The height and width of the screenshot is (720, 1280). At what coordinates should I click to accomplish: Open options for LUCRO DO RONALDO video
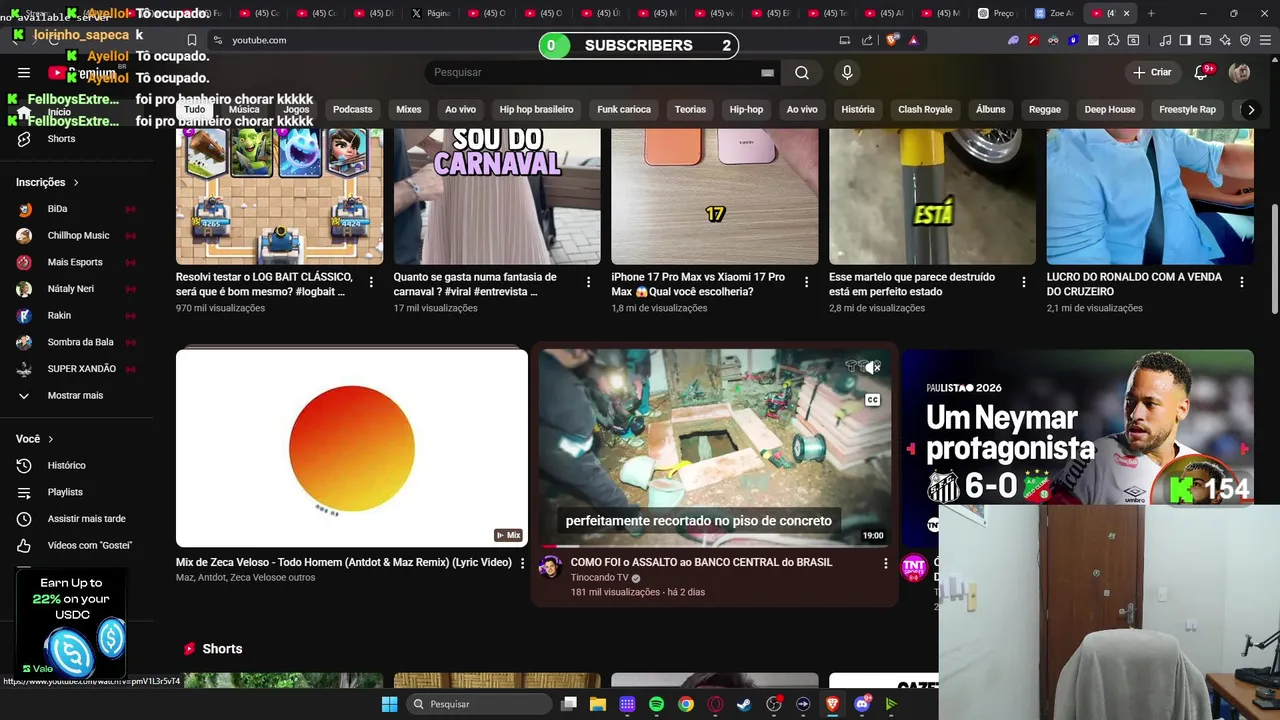click(x=1242, y=283)
